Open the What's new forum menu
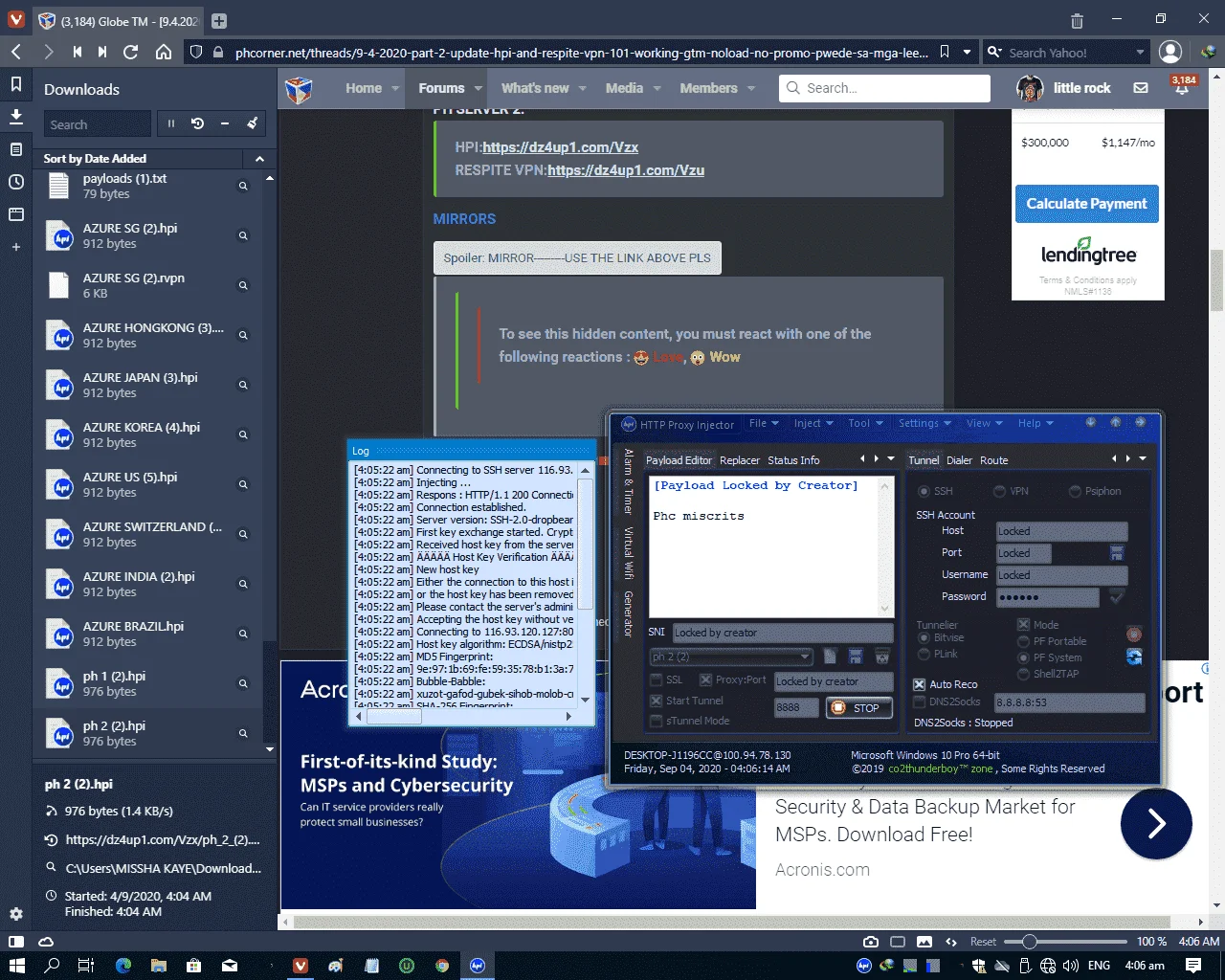This screenshot has height=980, width=1225. (535, 88)
